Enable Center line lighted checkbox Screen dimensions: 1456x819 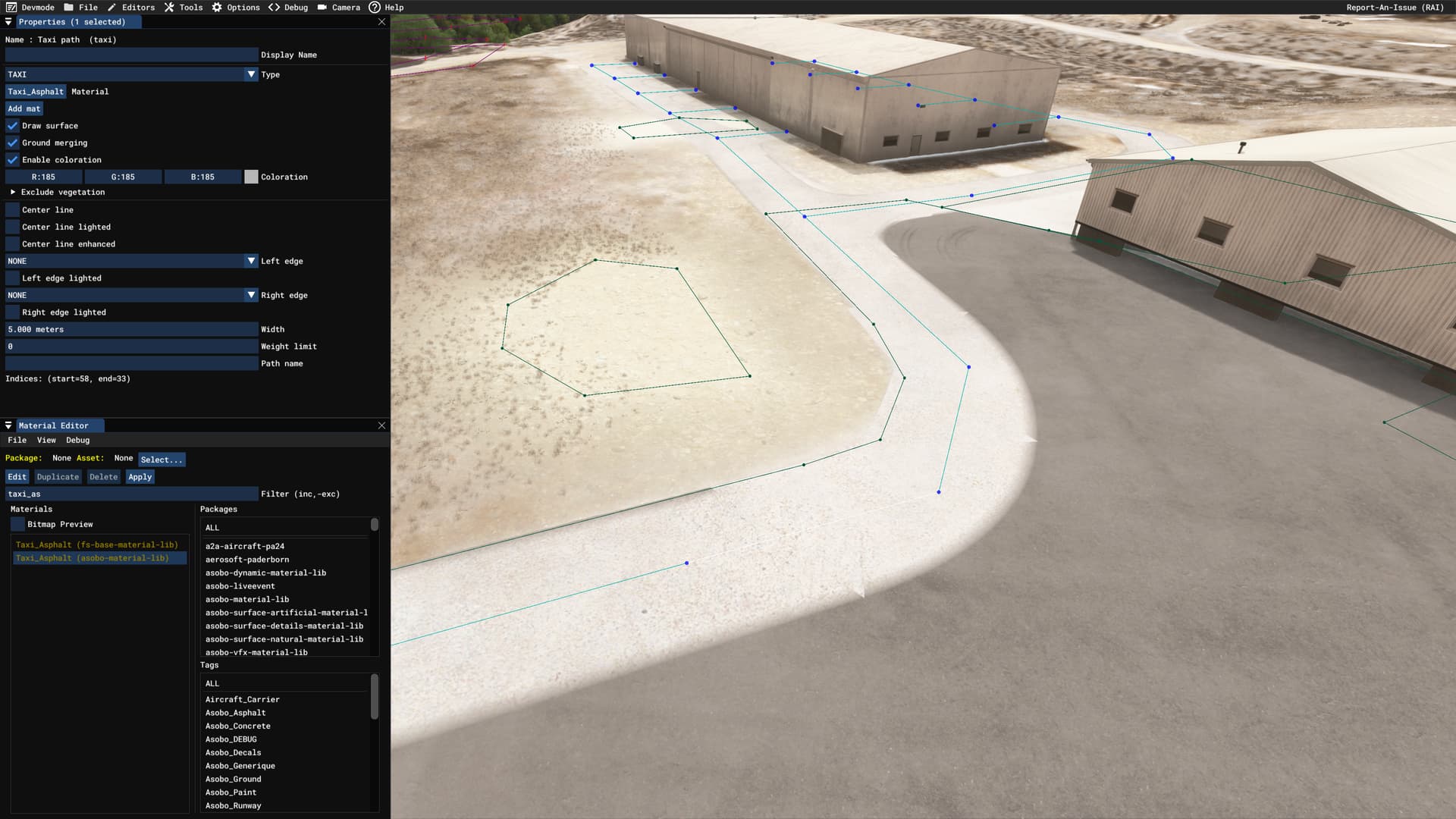[12, 227]
